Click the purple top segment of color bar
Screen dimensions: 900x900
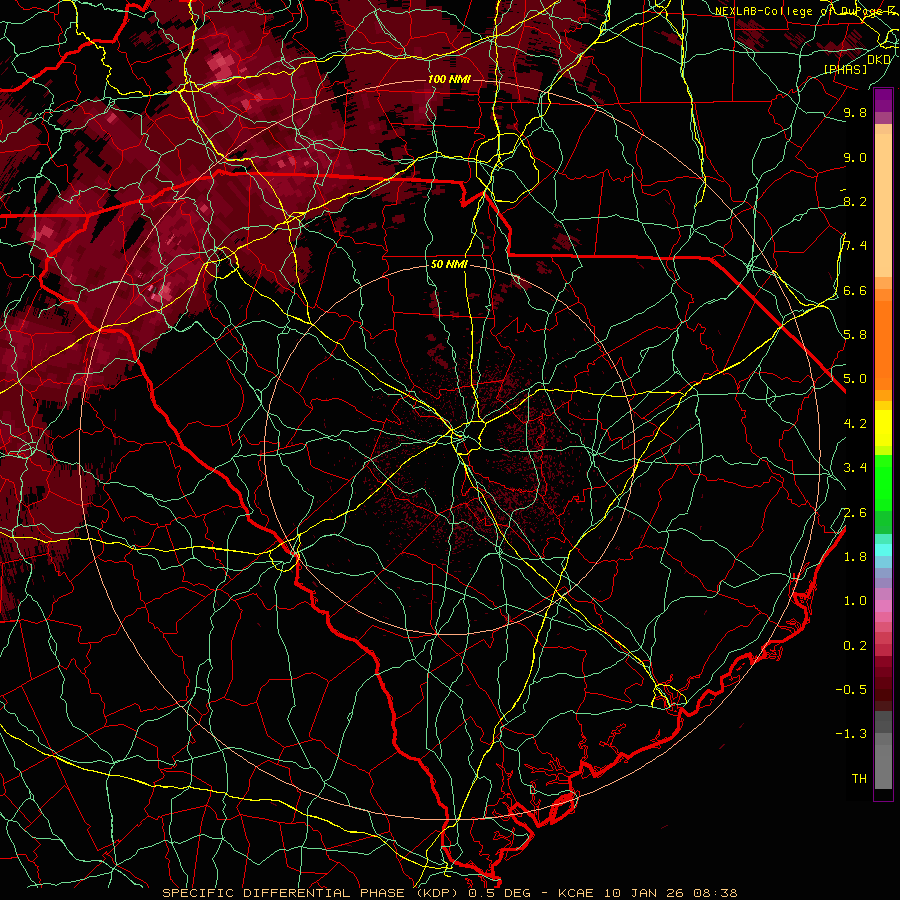tap(883, 100)
